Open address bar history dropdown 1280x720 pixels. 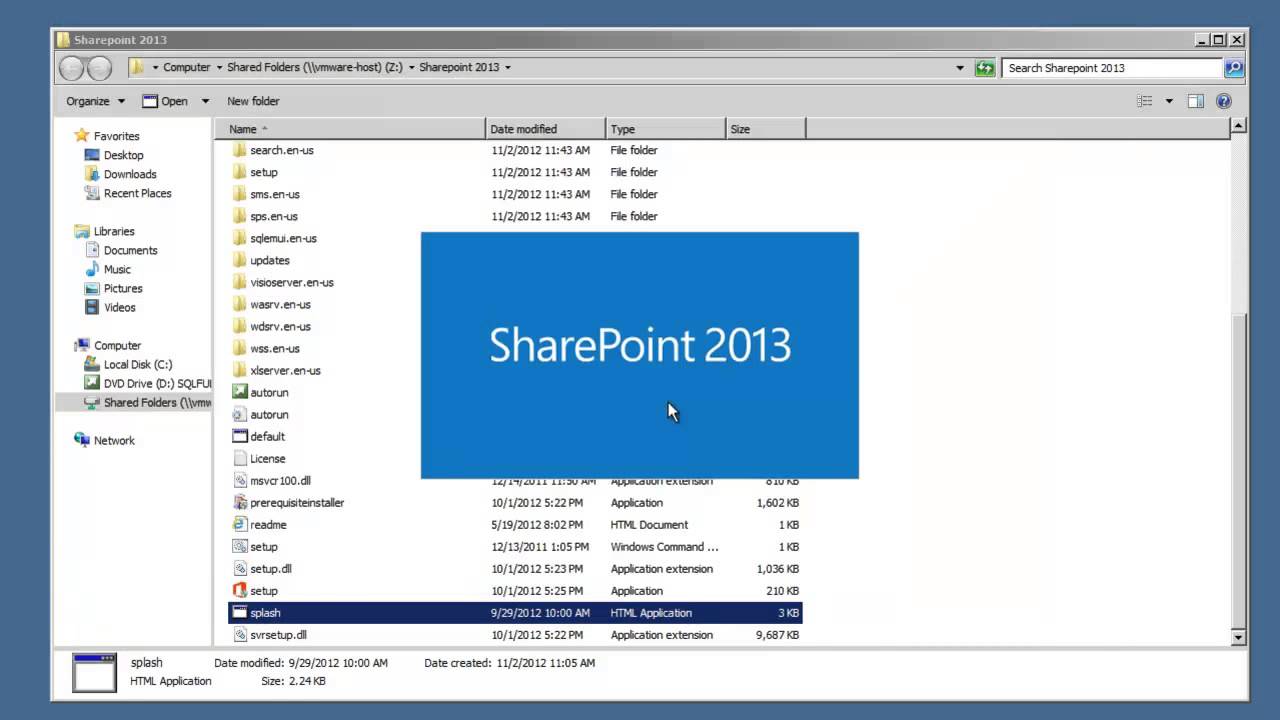[960, 68]
